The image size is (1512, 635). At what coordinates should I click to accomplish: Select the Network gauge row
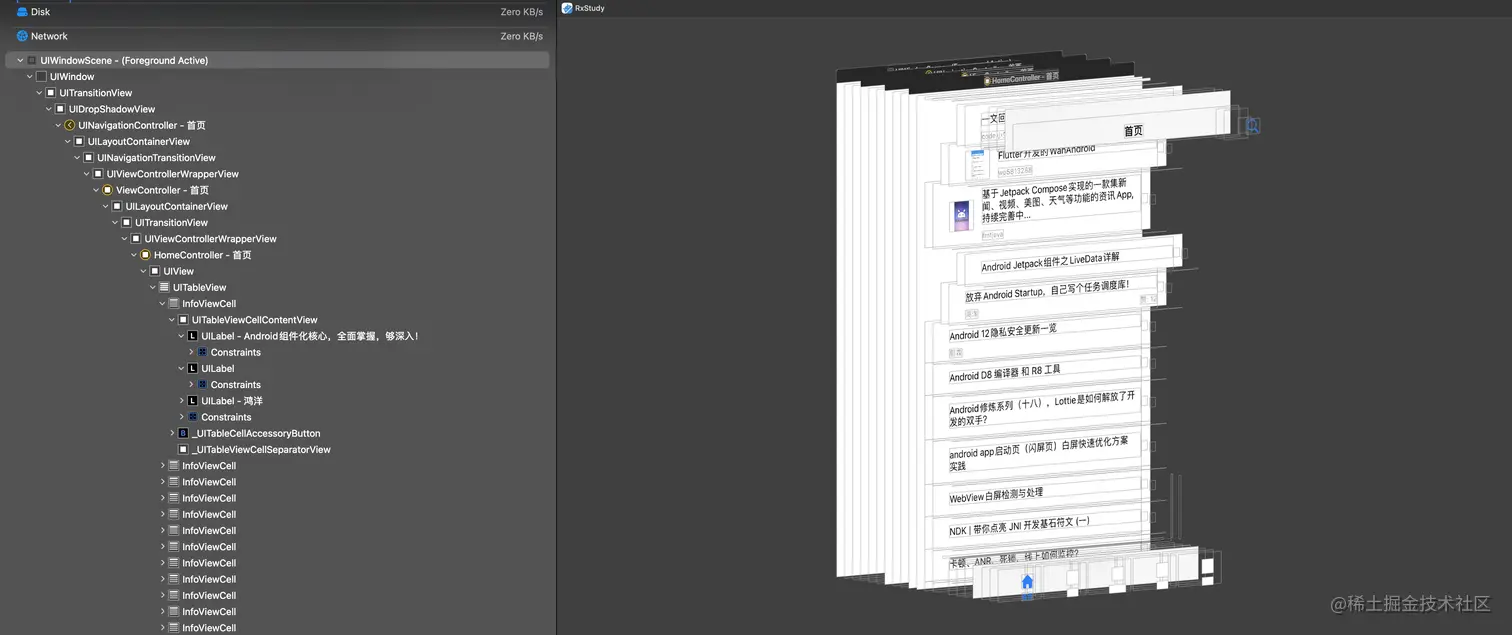[x=278, y=36]
